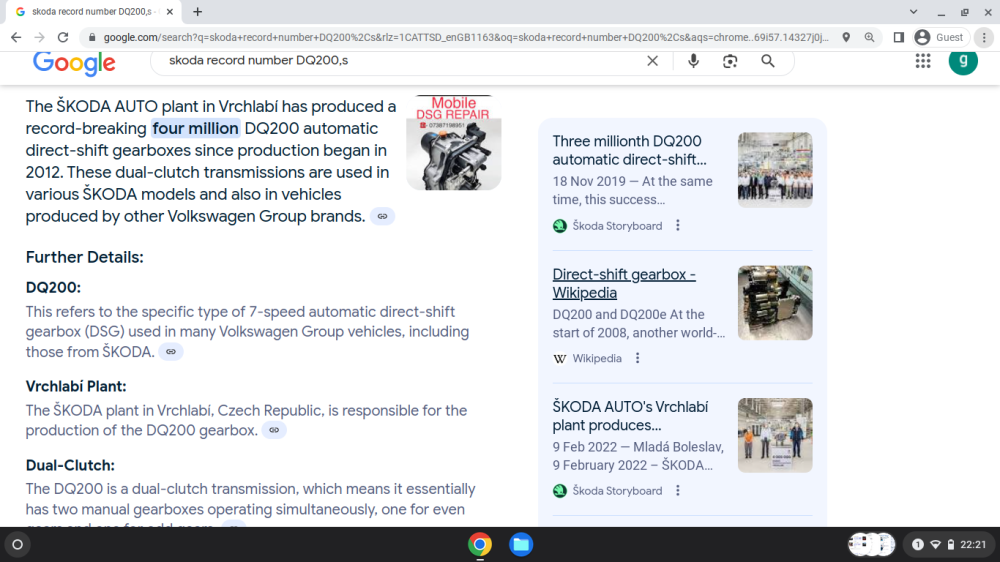Click the 'DQ200:' heading

tap(53, 287)
